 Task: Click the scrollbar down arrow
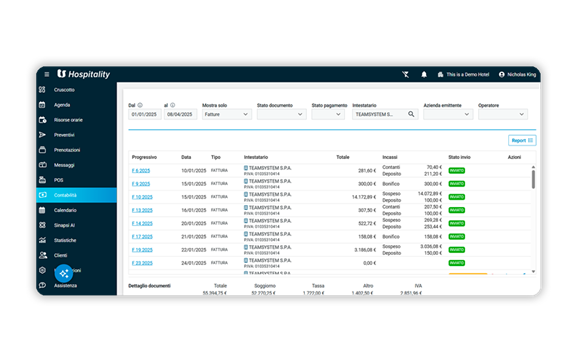coord(533,272)
